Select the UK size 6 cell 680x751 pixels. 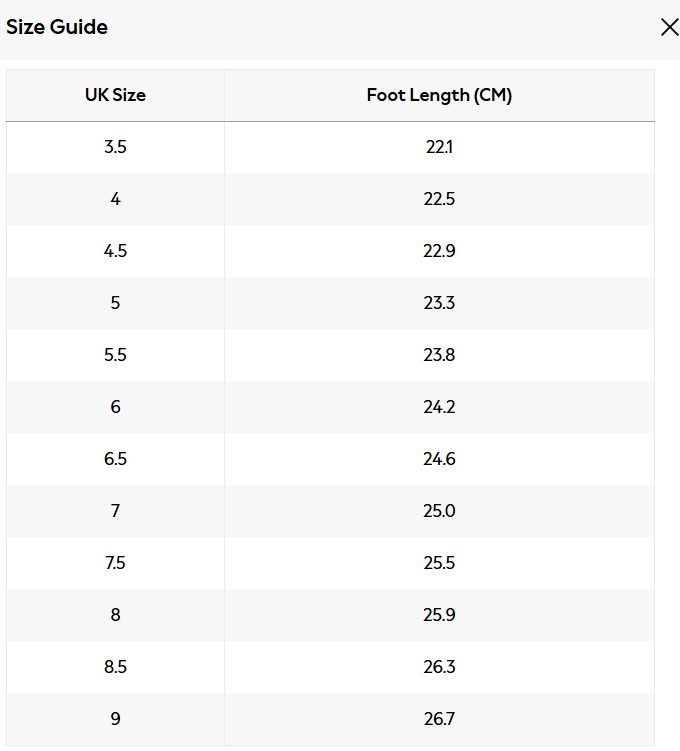(115, 407)
